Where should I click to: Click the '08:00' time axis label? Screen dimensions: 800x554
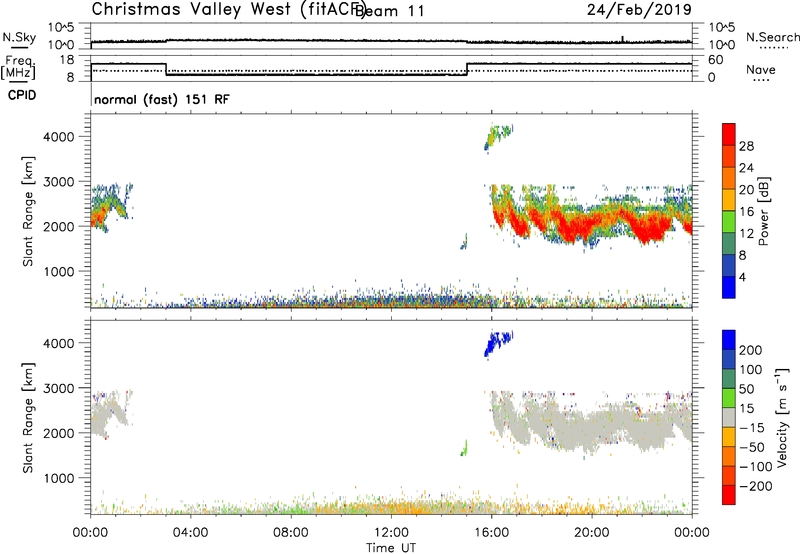point(291,533)
